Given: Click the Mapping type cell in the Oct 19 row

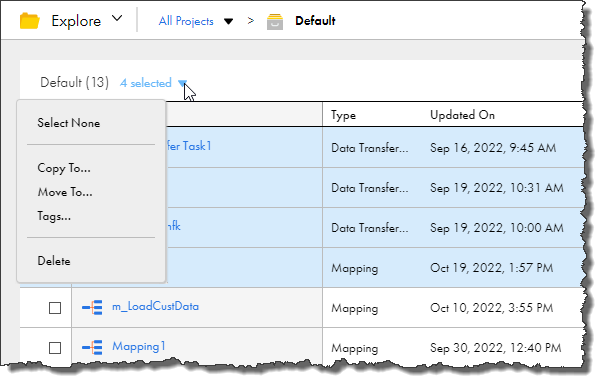Looking at the screenshot, I should click(x=355, y=269).
